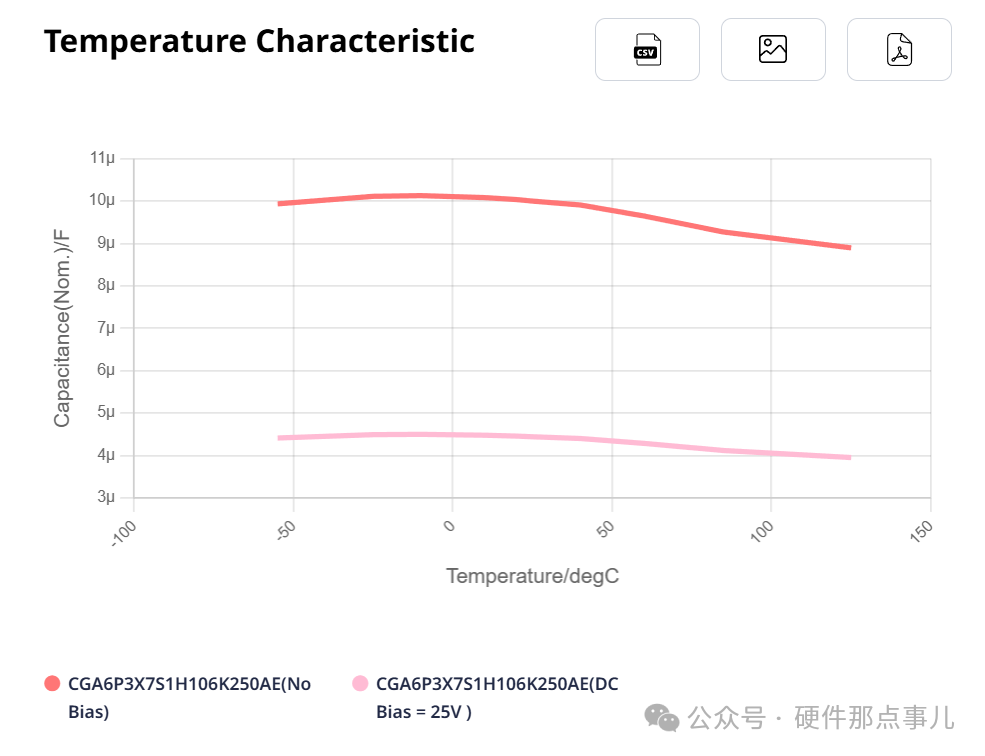Export the chart as a PDF
The image size is (985, 756).
tap(899, 49)
